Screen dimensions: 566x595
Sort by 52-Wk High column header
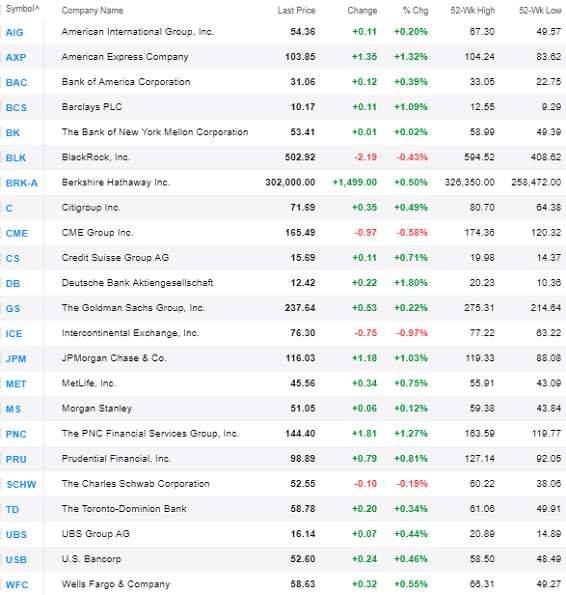coord(473,10)
